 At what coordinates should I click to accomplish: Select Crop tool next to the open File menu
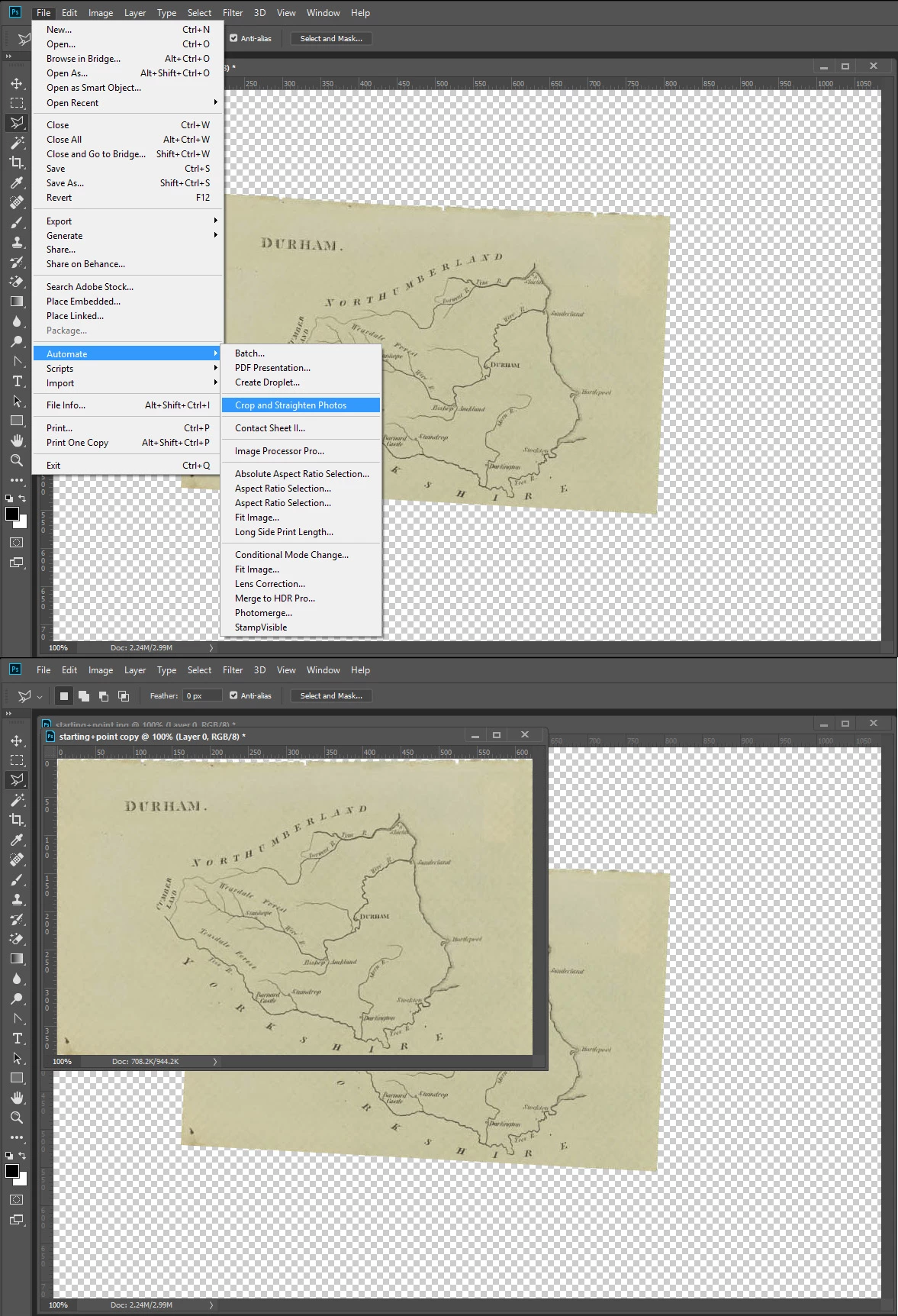17,163
